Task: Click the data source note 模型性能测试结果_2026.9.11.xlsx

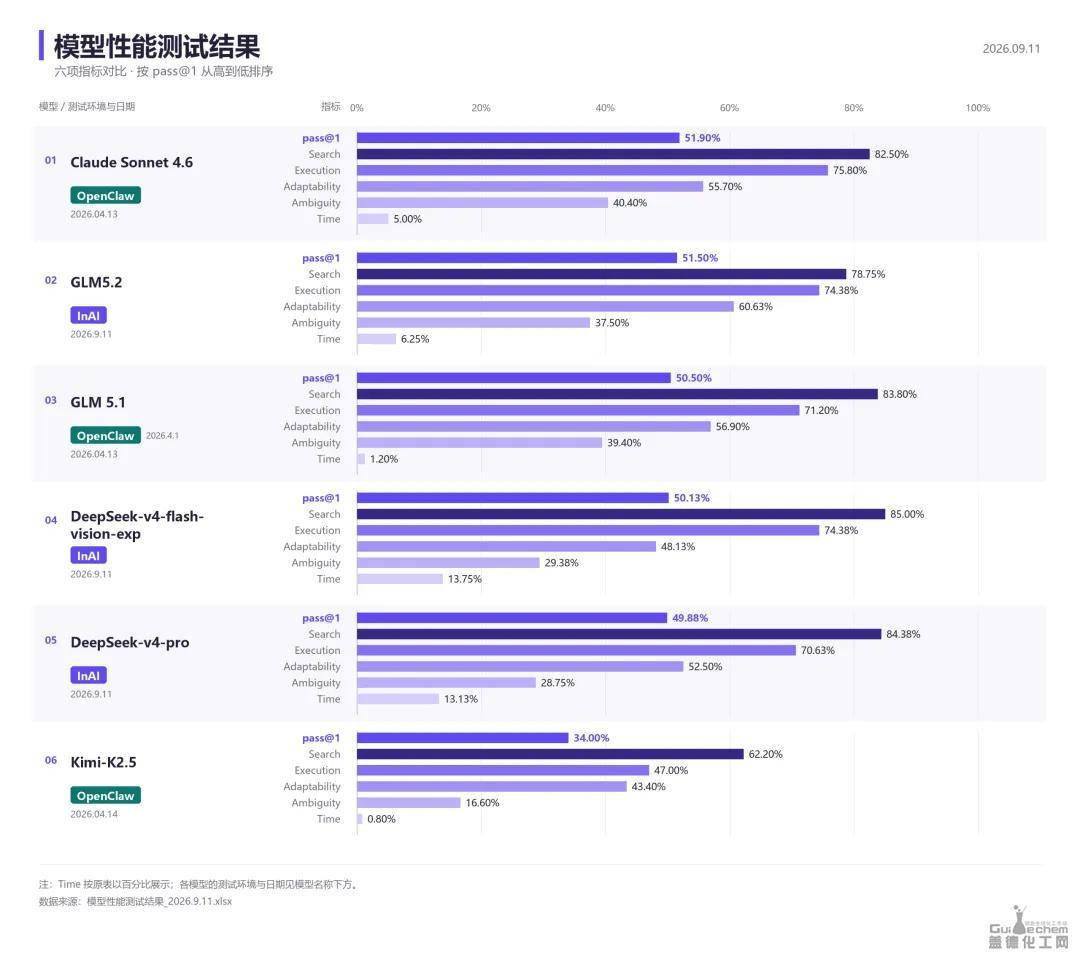Action: click(x=159, y=901)
